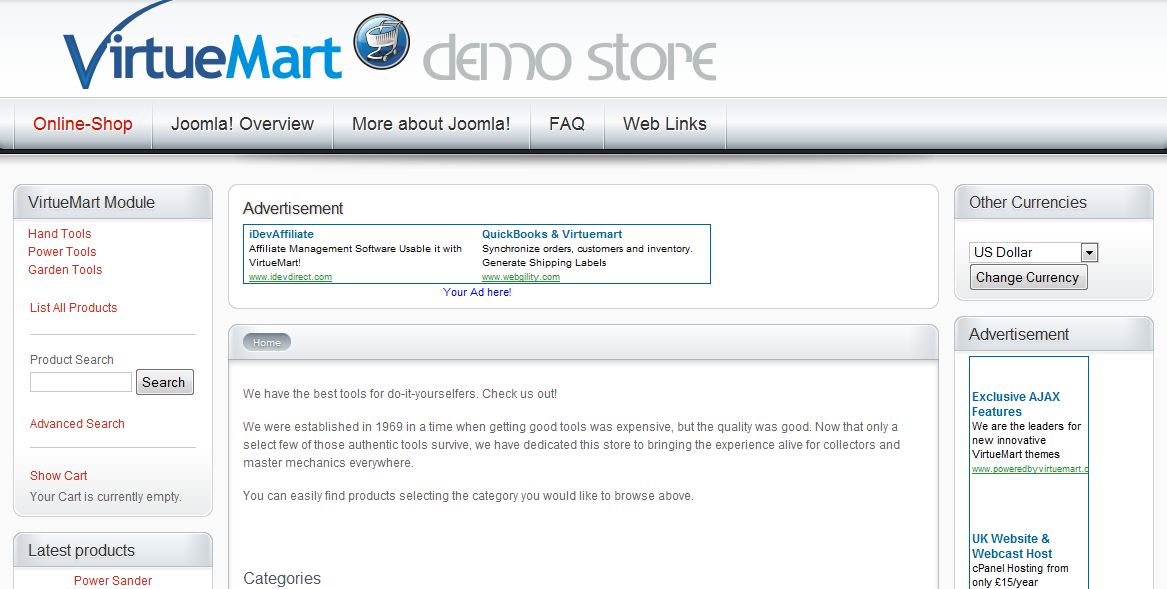The image size is (1167, 589).
Task: Select the FAQ menu item
Action: click(x=567, y=124)
